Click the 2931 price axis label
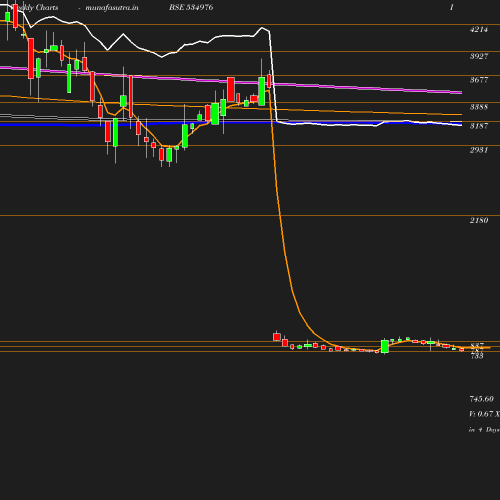 point(479,150)
